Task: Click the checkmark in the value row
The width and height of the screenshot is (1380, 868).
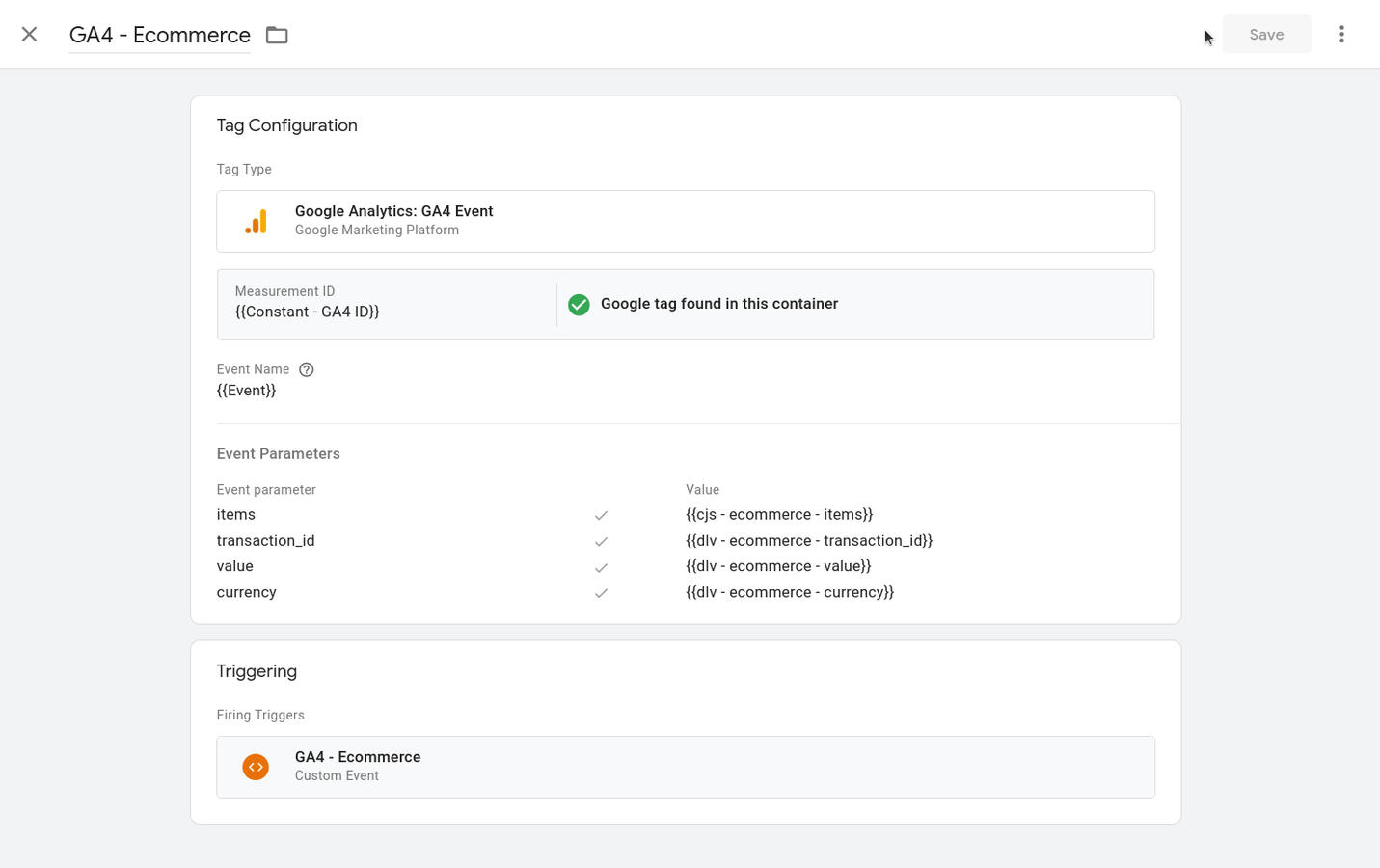Action: tap(601, 567)
